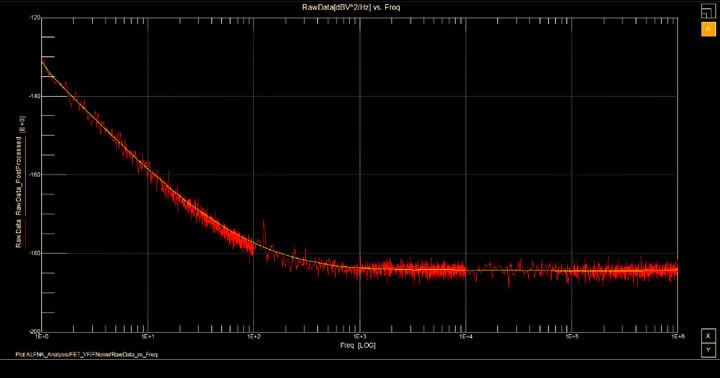Image resolution: width=720 pixels, height=378 pixels.
Task: Click the [E+0] y-axis scale label
Action: pyautogui.click(x=21, y=124)
